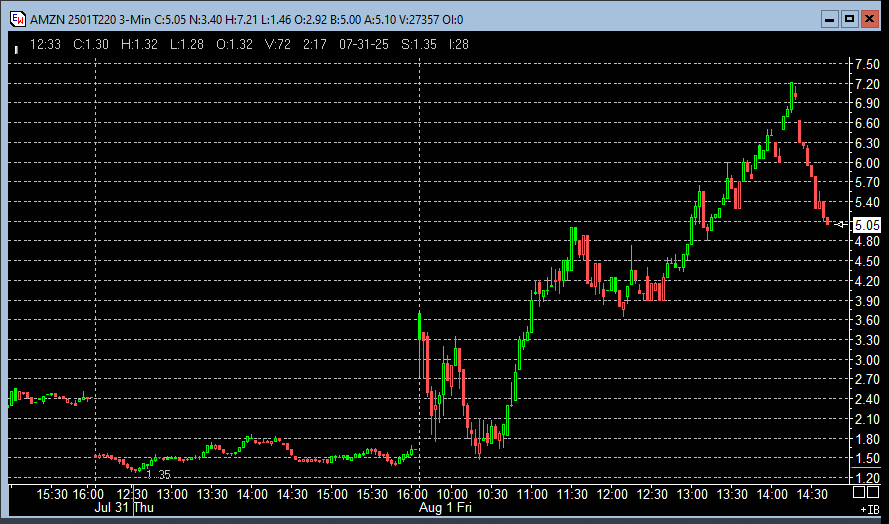Screen dimensions: 889x524
Task: Click the 12:33 time readout
Action: click(x=45, y=44)
